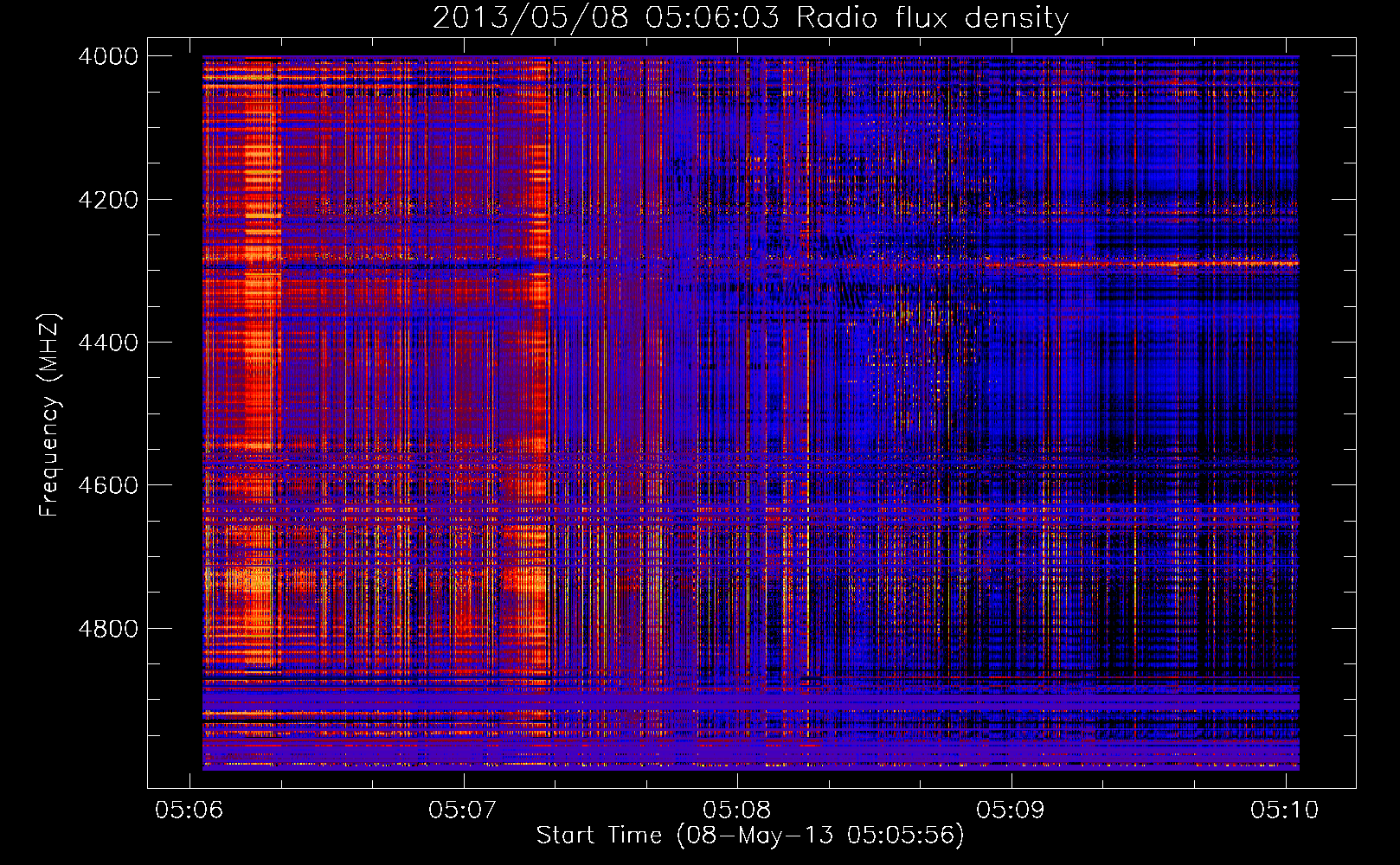Click the 4400 frequency tick label

(108, 343)
